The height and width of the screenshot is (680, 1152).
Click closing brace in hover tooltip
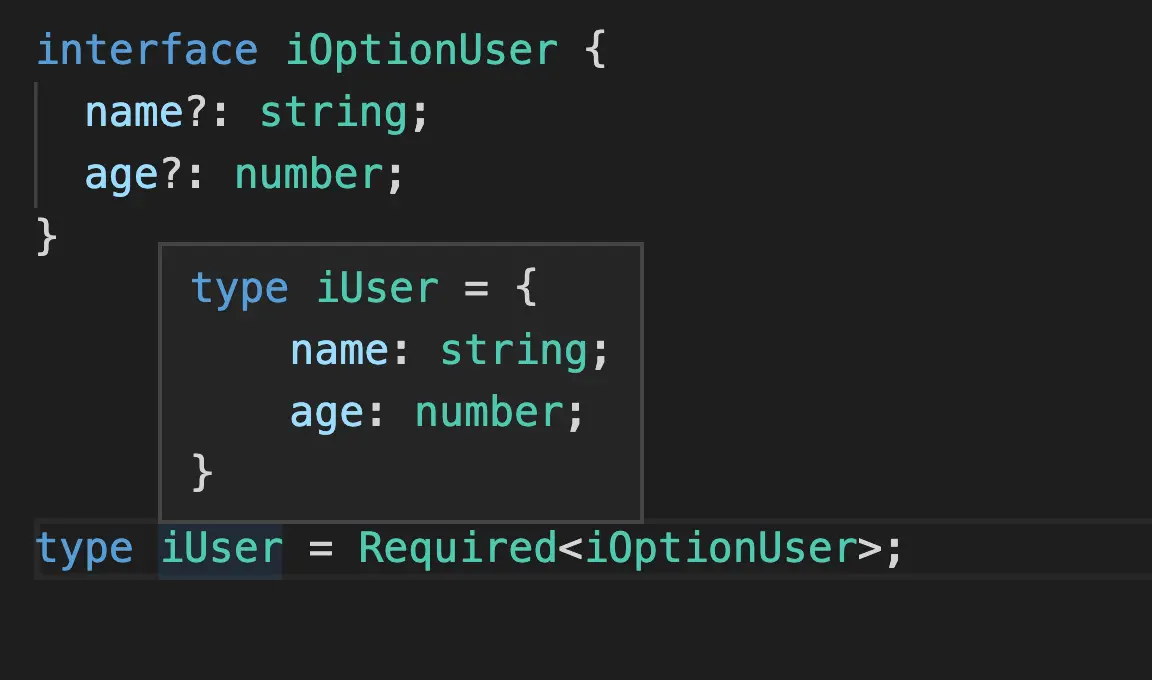point(202,471)
